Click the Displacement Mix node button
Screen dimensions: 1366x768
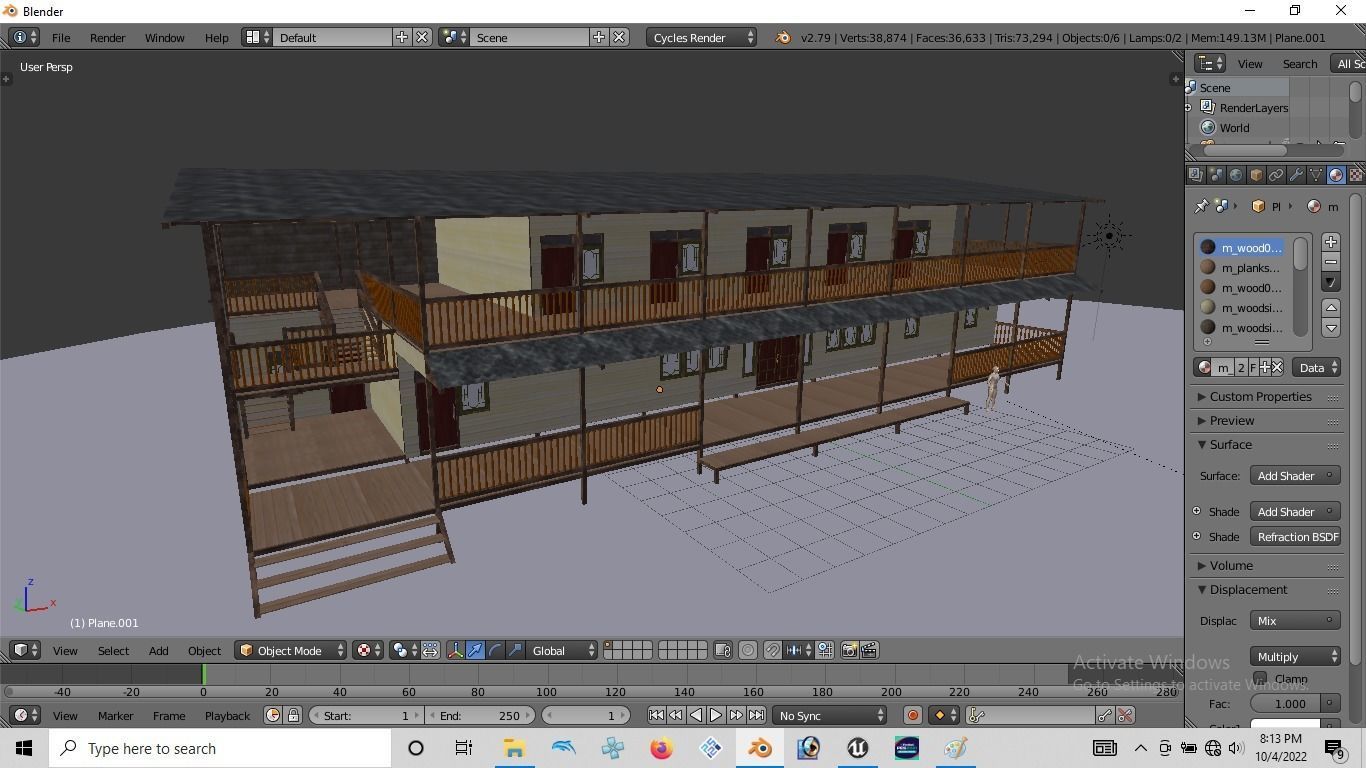tap(1295, 620)
